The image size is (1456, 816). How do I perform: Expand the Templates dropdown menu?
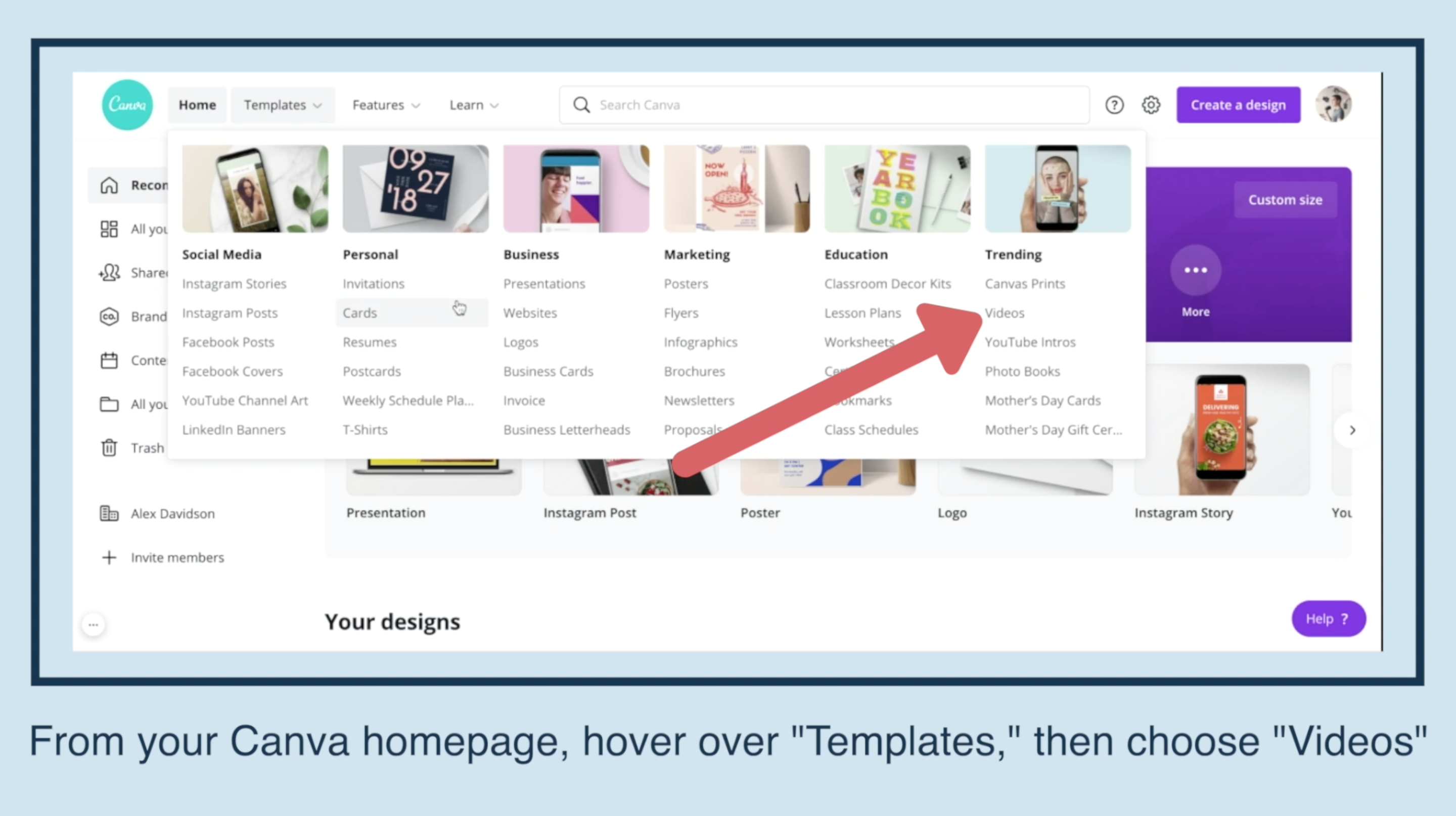(283, 104)
